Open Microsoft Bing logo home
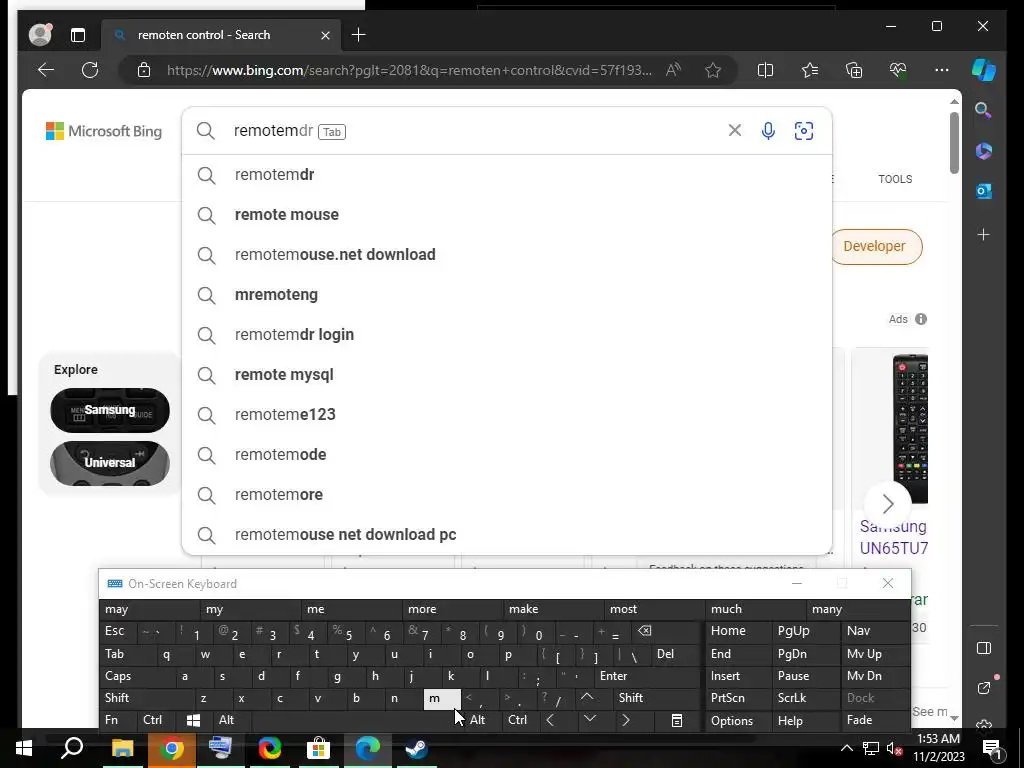This screenshot has height=768, width=1024. coord(104,131)
